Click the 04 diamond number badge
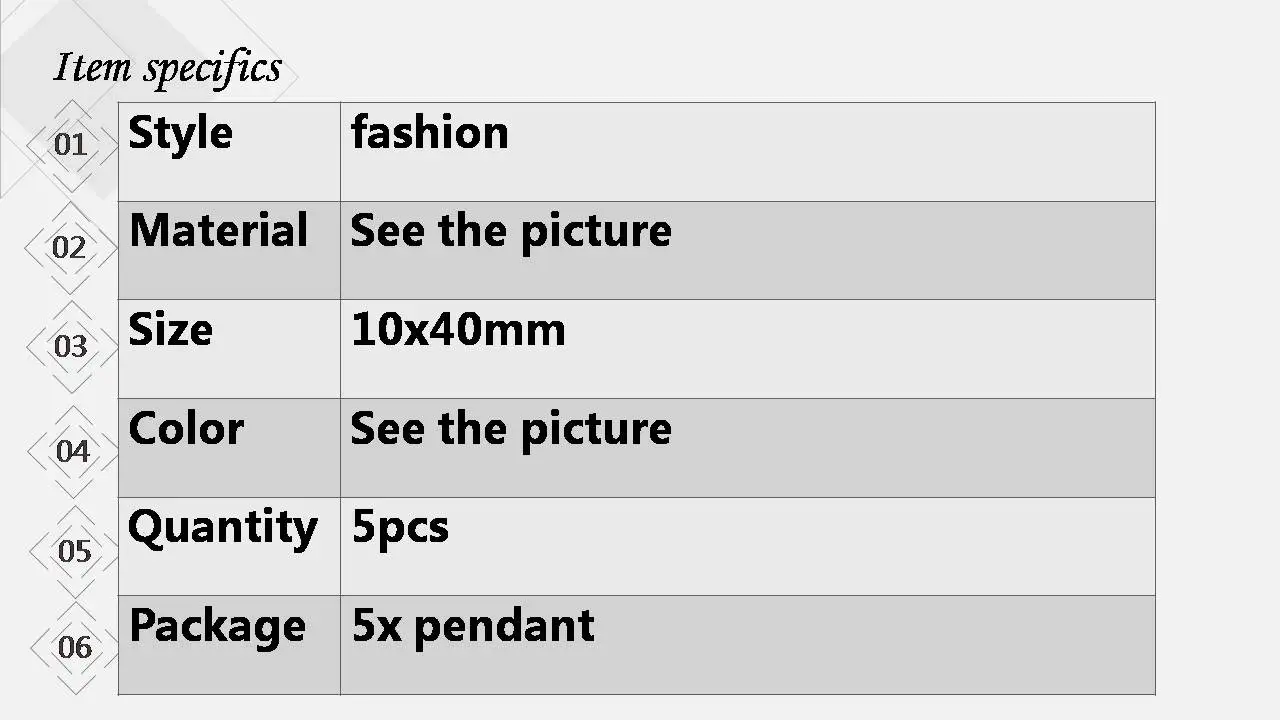1280x720 pixels. click(72, 452)
